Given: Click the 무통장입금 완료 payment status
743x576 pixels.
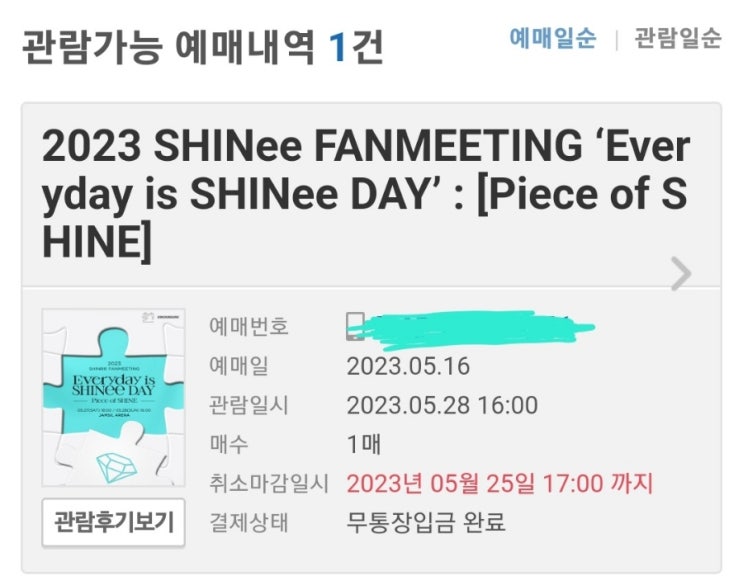Looking at the screenshot, I should 426,522.
